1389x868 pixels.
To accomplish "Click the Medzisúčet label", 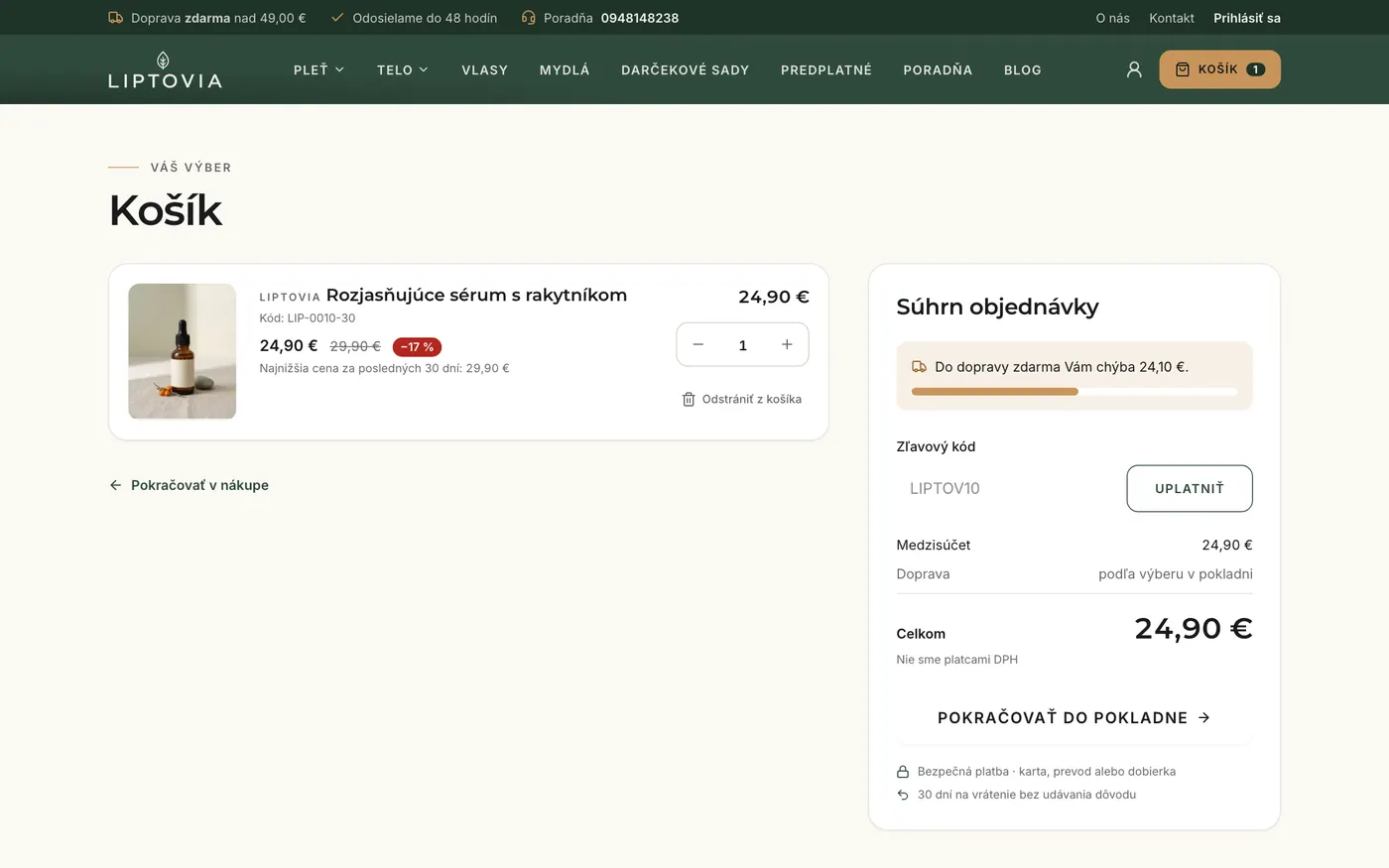I will (934, 545).
